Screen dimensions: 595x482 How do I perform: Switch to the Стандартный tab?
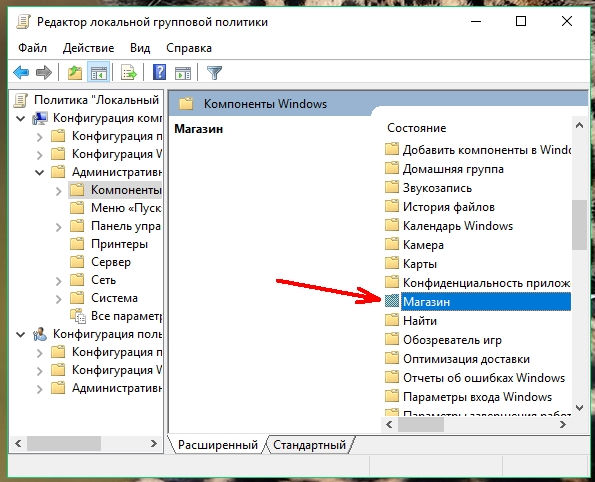click(309, 445)
